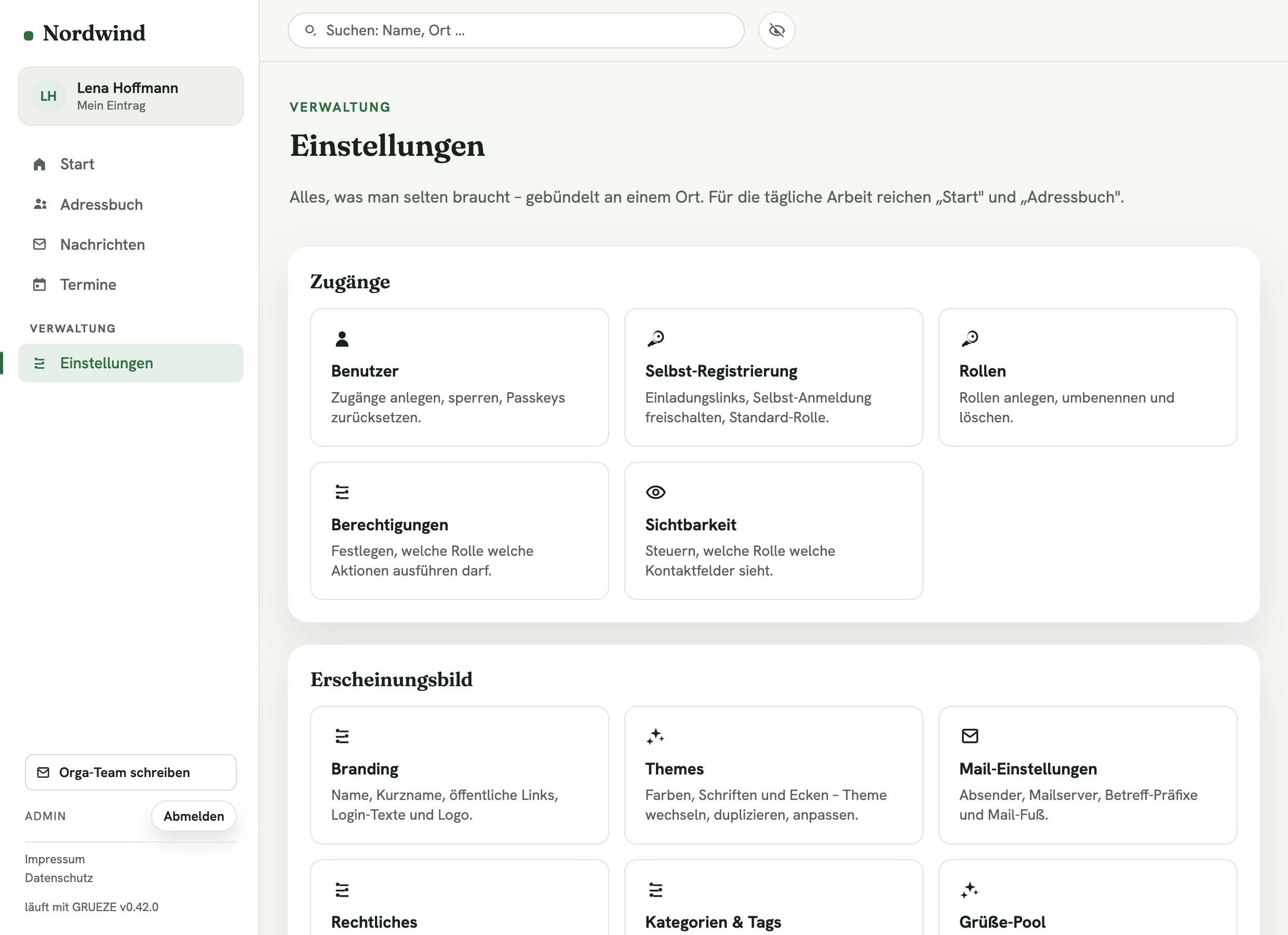Focus the Suchen: Name, Ort search field
This screenshot has height=935, width=1288.
tap(516, 30)
